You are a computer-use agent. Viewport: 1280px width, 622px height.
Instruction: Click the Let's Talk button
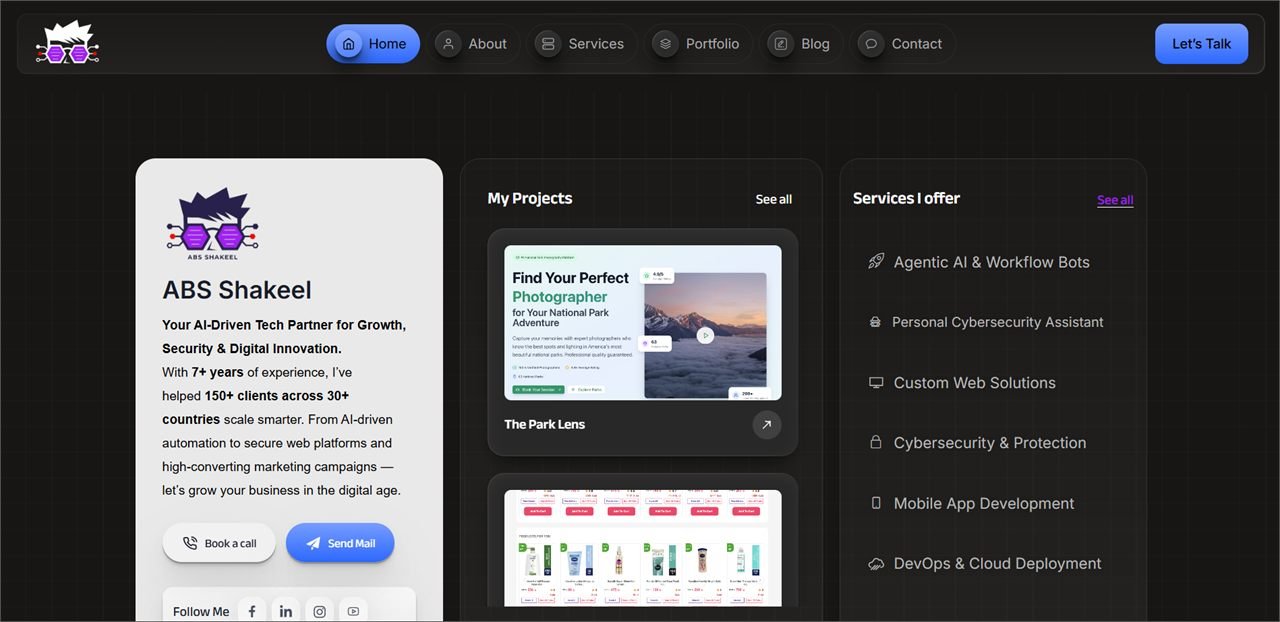1202,44
